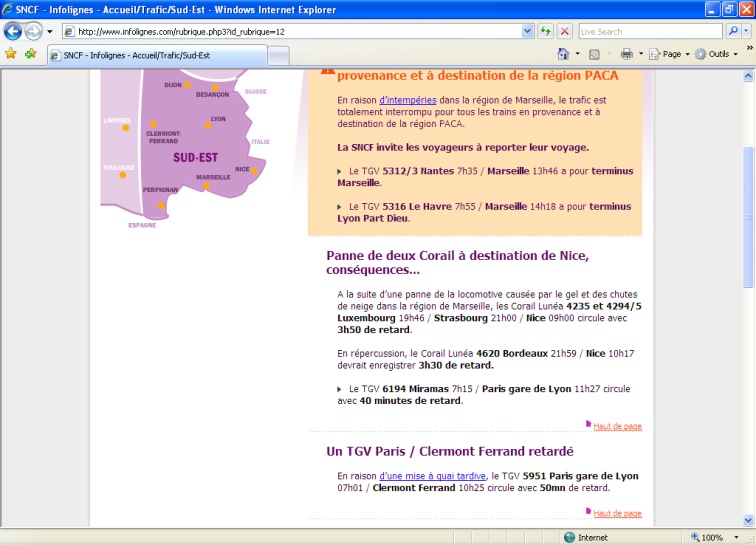Click the Home page icon
This screenshot has width=756, height=545.
(563, 54)
